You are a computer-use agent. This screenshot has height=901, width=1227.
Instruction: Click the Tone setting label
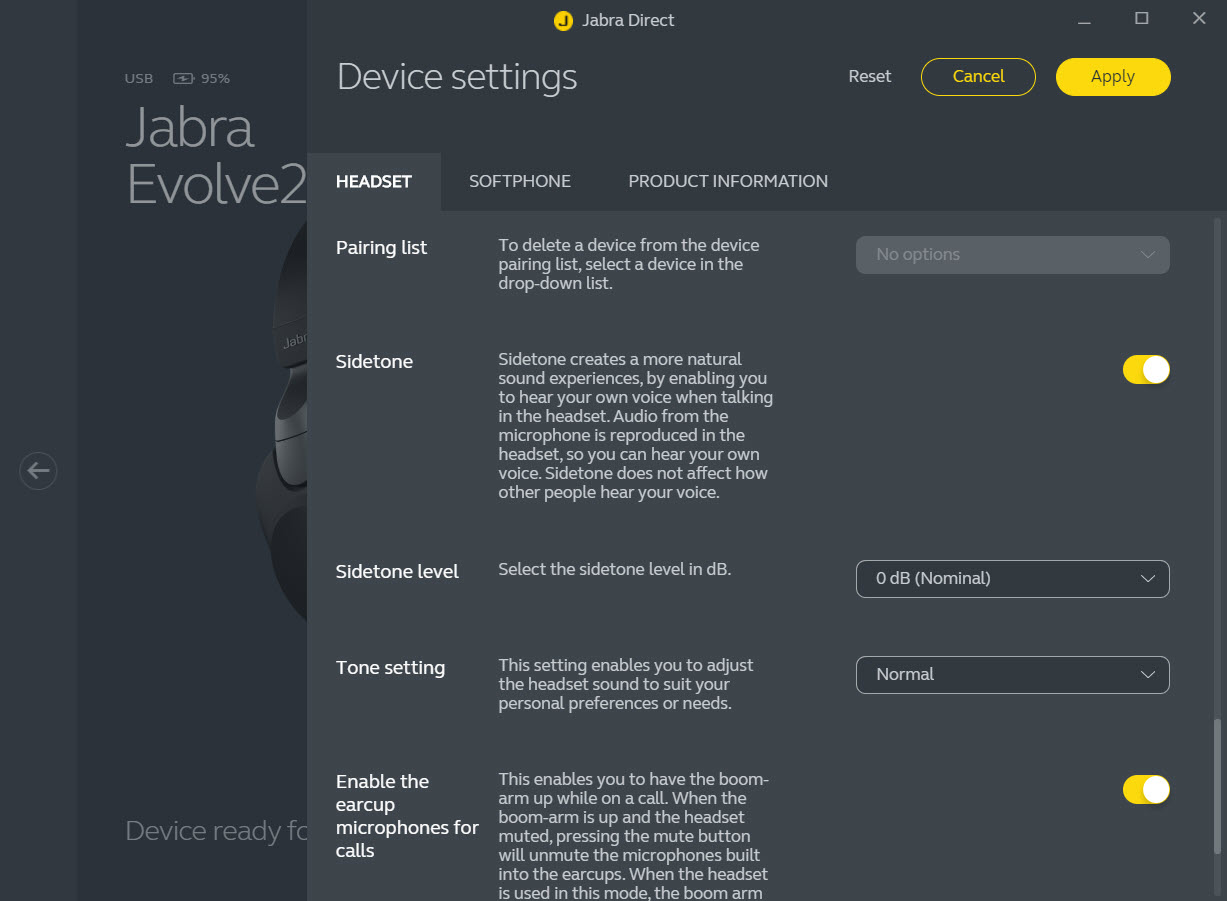coord(390,668)
